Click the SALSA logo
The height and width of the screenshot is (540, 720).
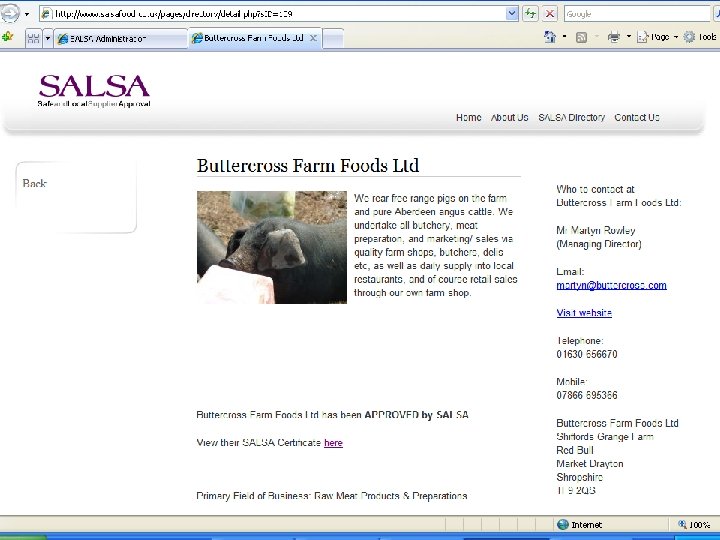[x=94, y=90]
